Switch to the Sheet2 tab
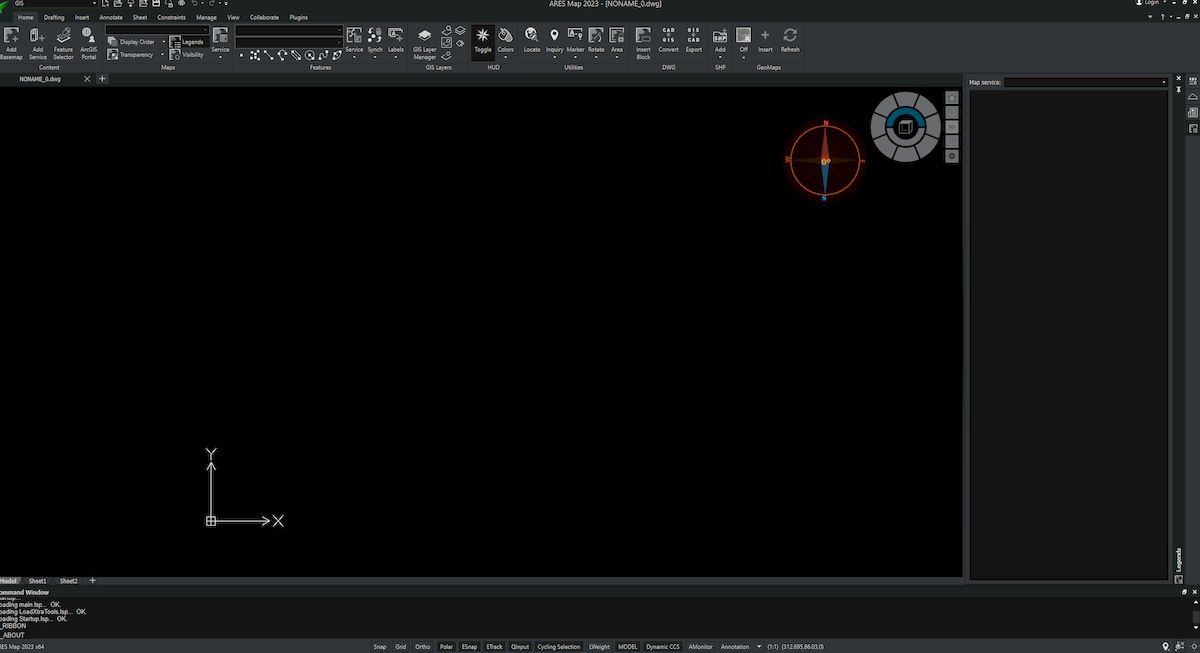This screenshot has height=653, width=1200. [x=69, y=581]
